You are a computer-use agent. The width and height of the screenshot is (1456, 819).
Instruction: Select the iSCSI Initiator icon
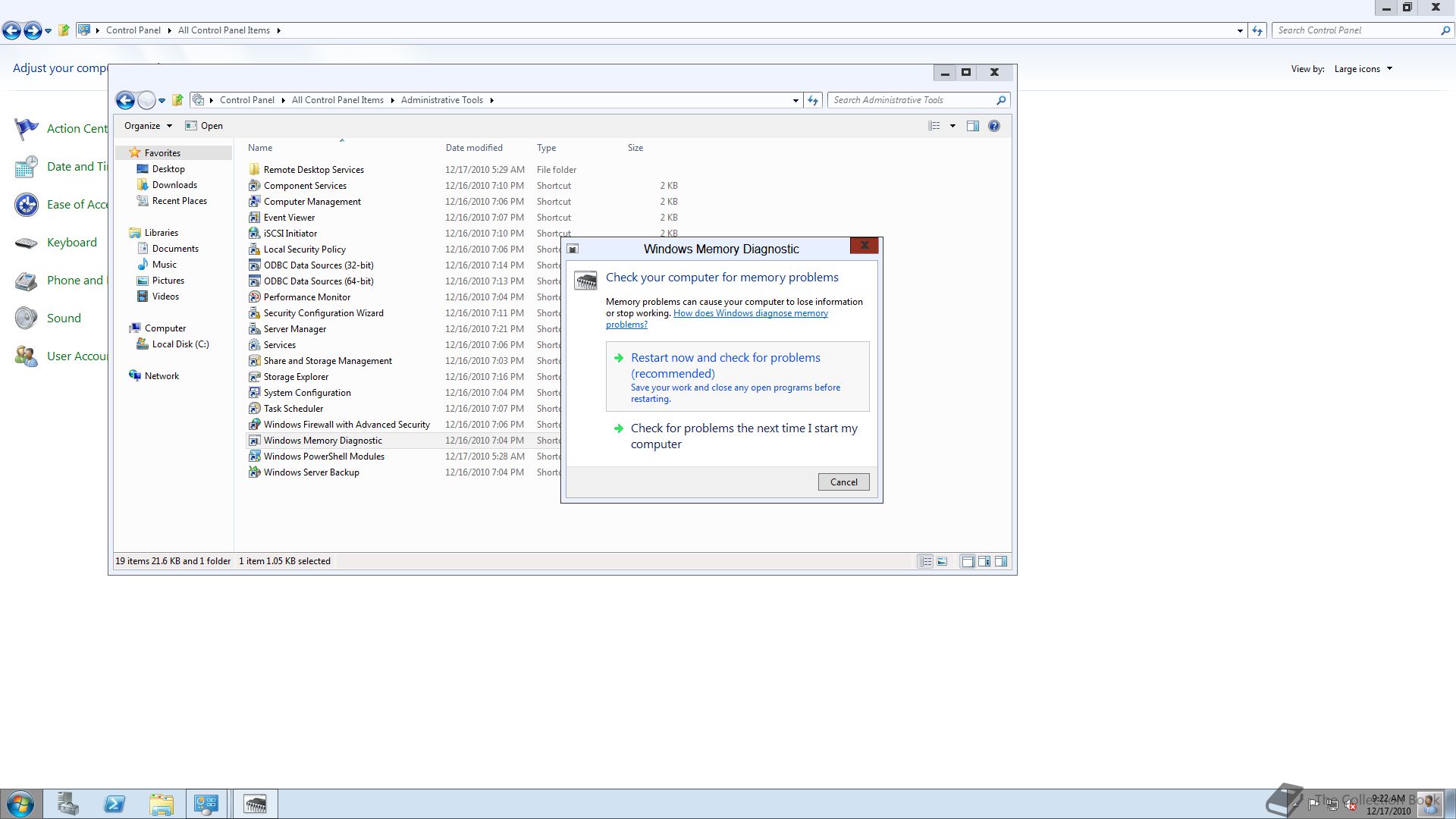(x=255, y=234)
